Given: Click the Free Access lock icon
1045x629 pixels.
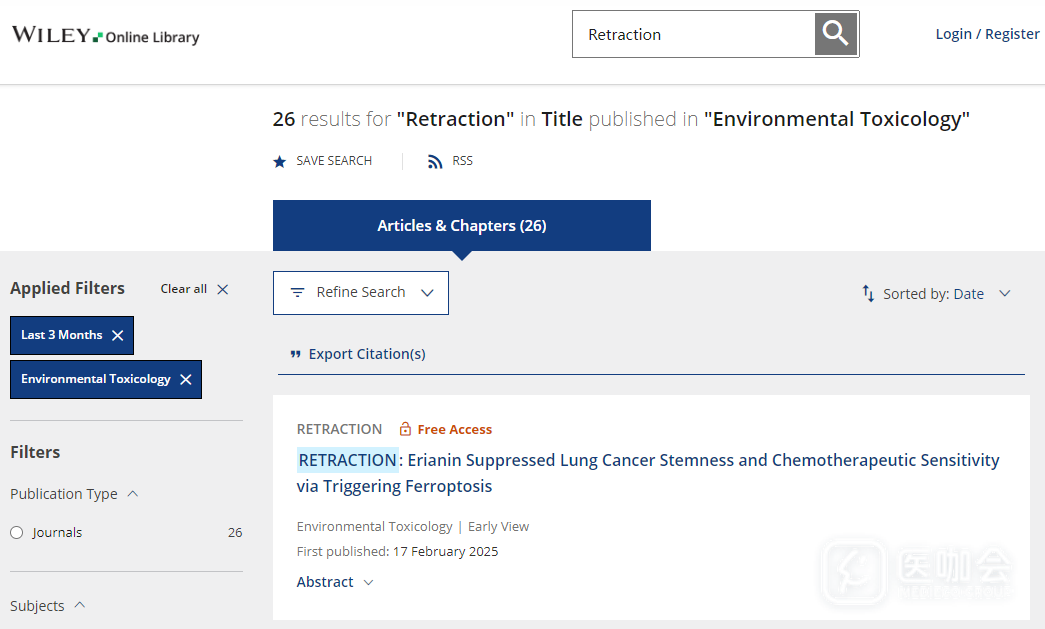Looking at the screenshot, I should coord(405,429).
